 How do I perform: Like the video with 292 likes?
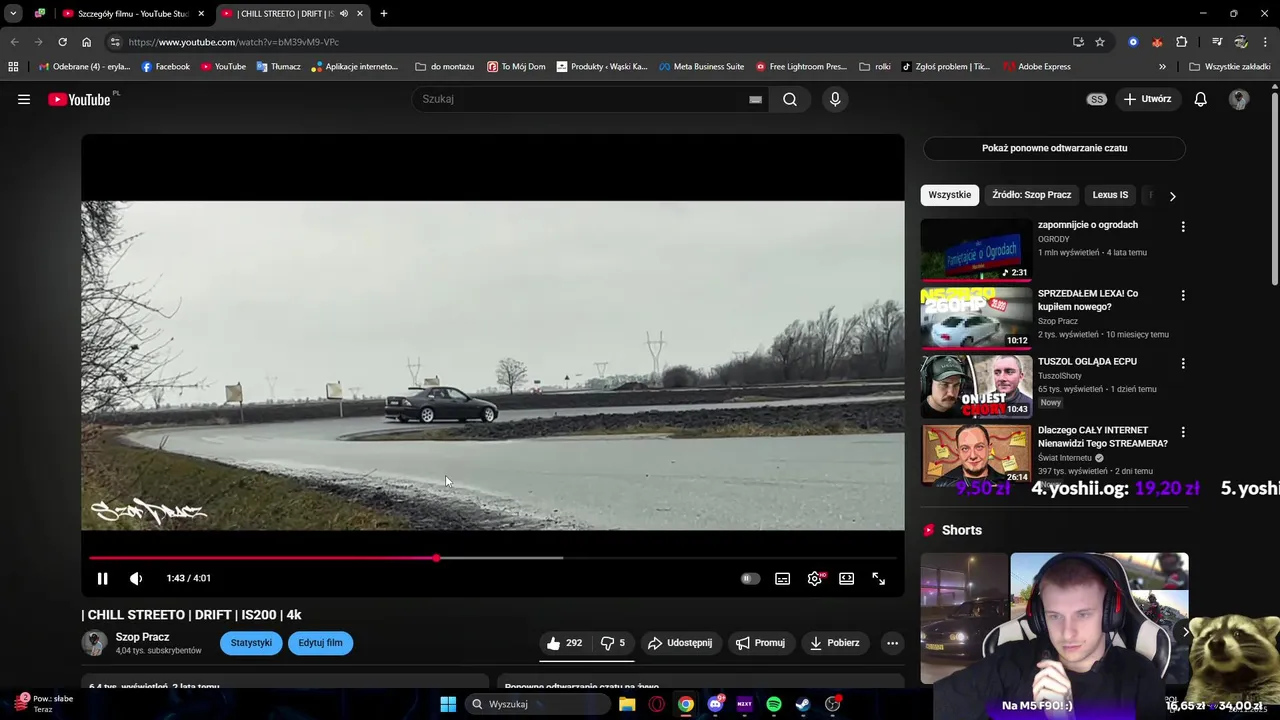564,643
